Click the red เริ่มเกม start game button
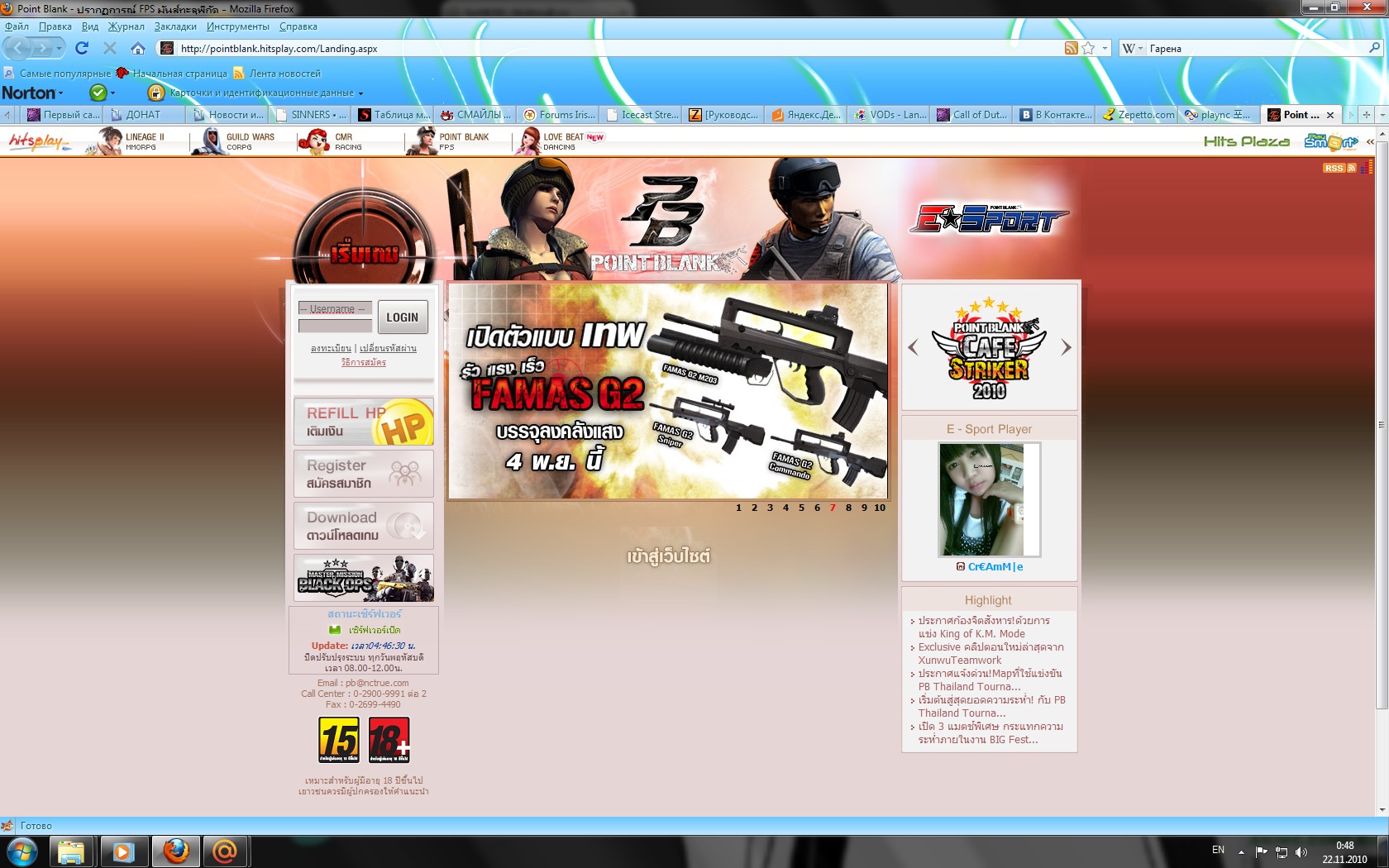Screen dimensions: 1389x868 (364, 252)
